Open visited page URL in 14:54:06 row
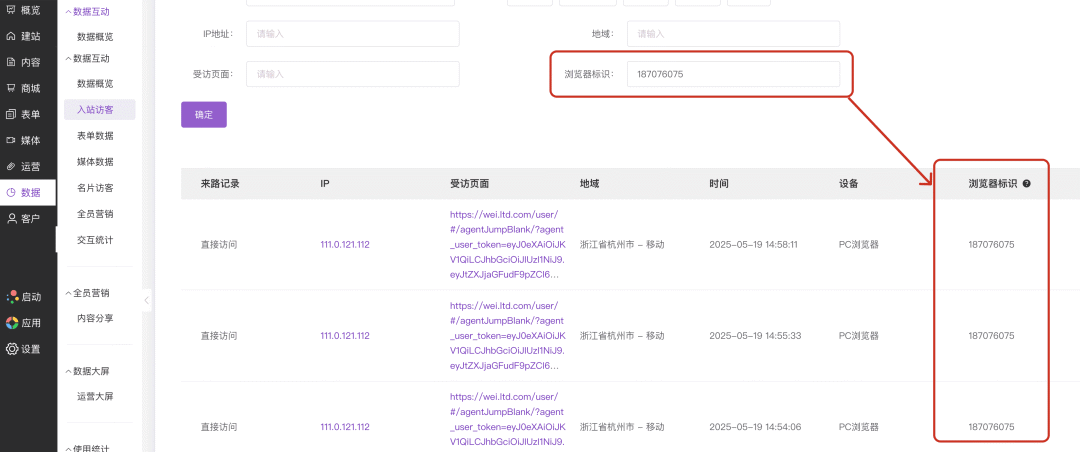This screenshot has width=1080, height=452. (x=508, y=419)
